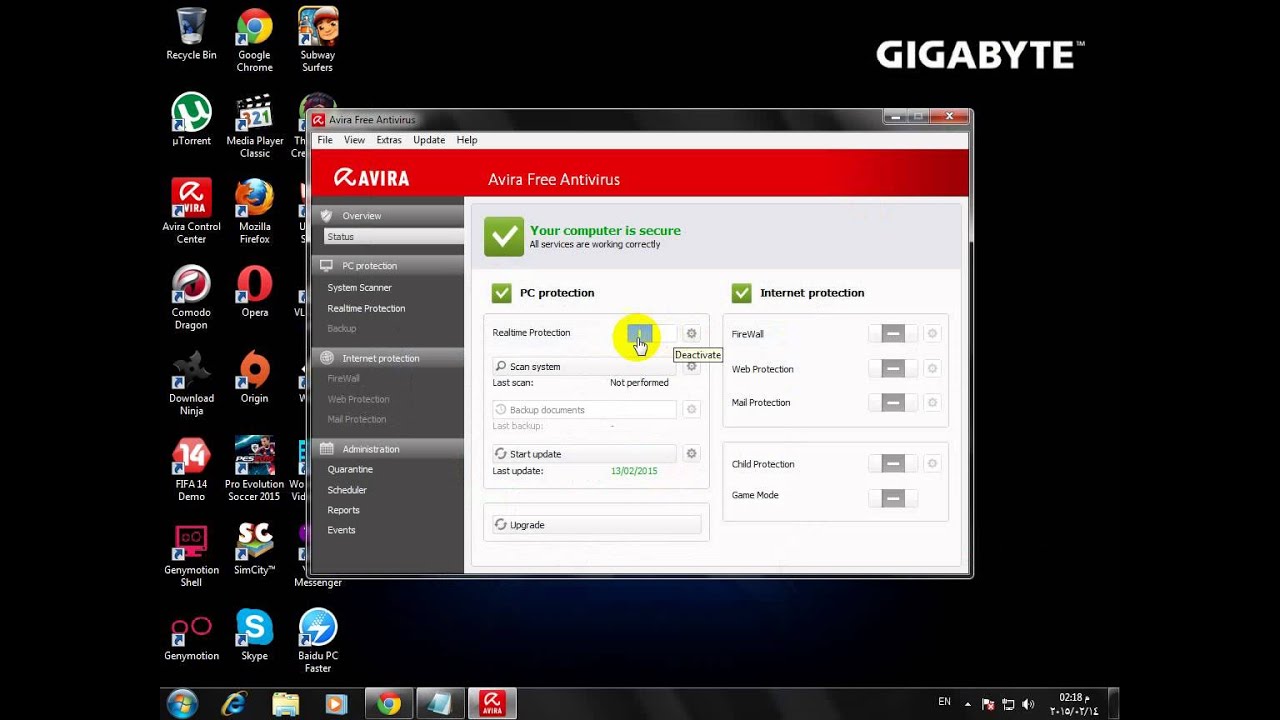The height and width of the screenshot is (720, 1280).
Task: Open FireWall settings gear
Action: (932, 334)
